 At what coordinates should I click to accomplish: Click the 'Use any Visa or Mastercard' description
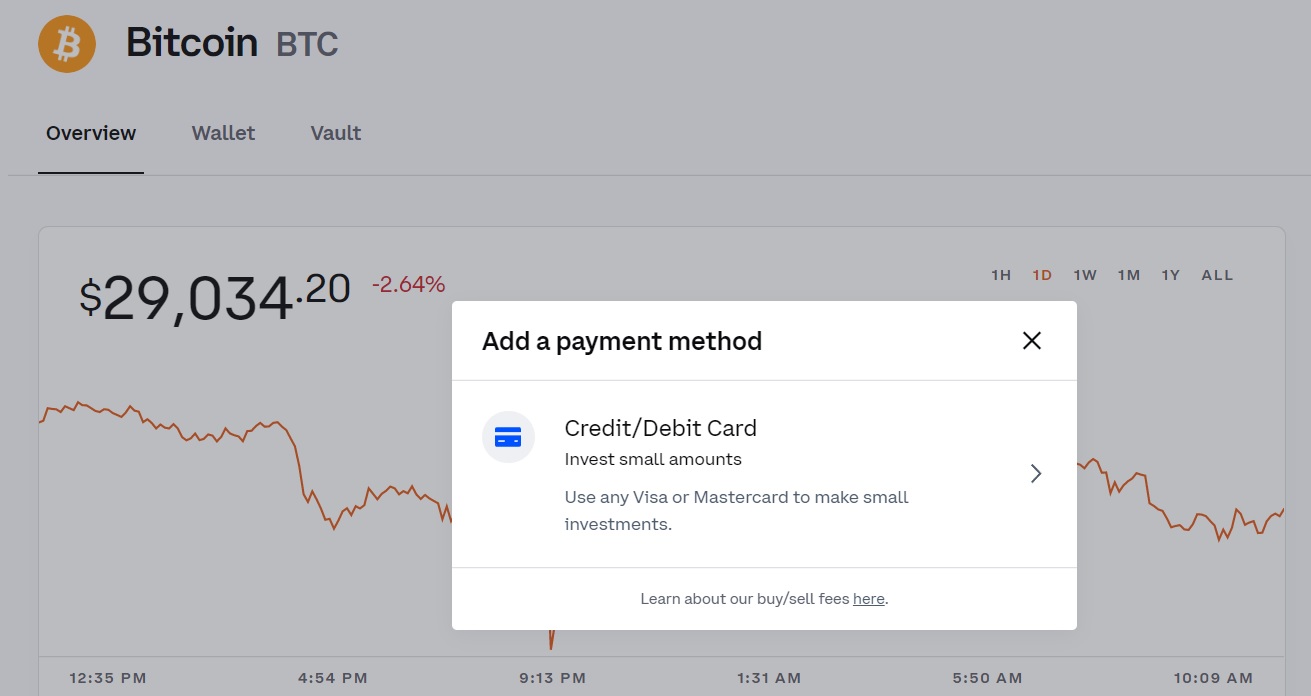click(x=737, y=510)
